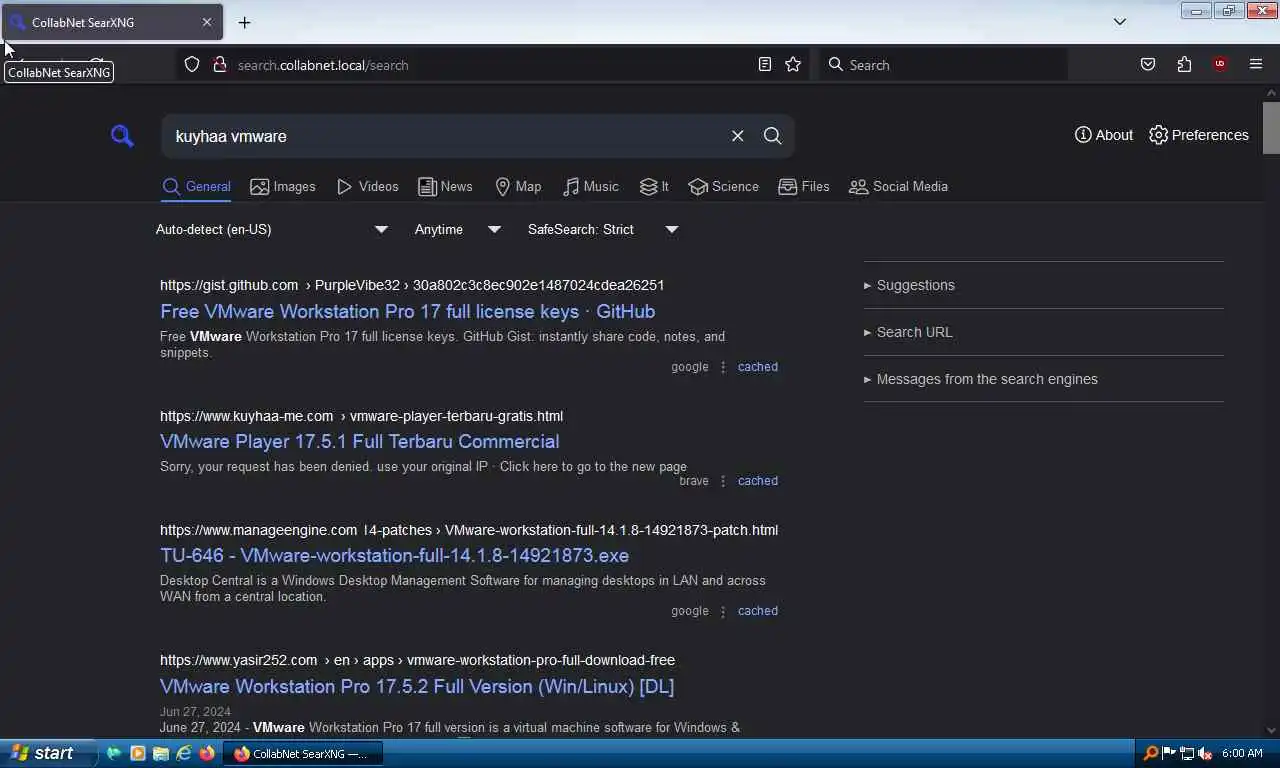Launch Firefox from the quick launch bar
Viewport: 1280px width, 768px height.
207,754
